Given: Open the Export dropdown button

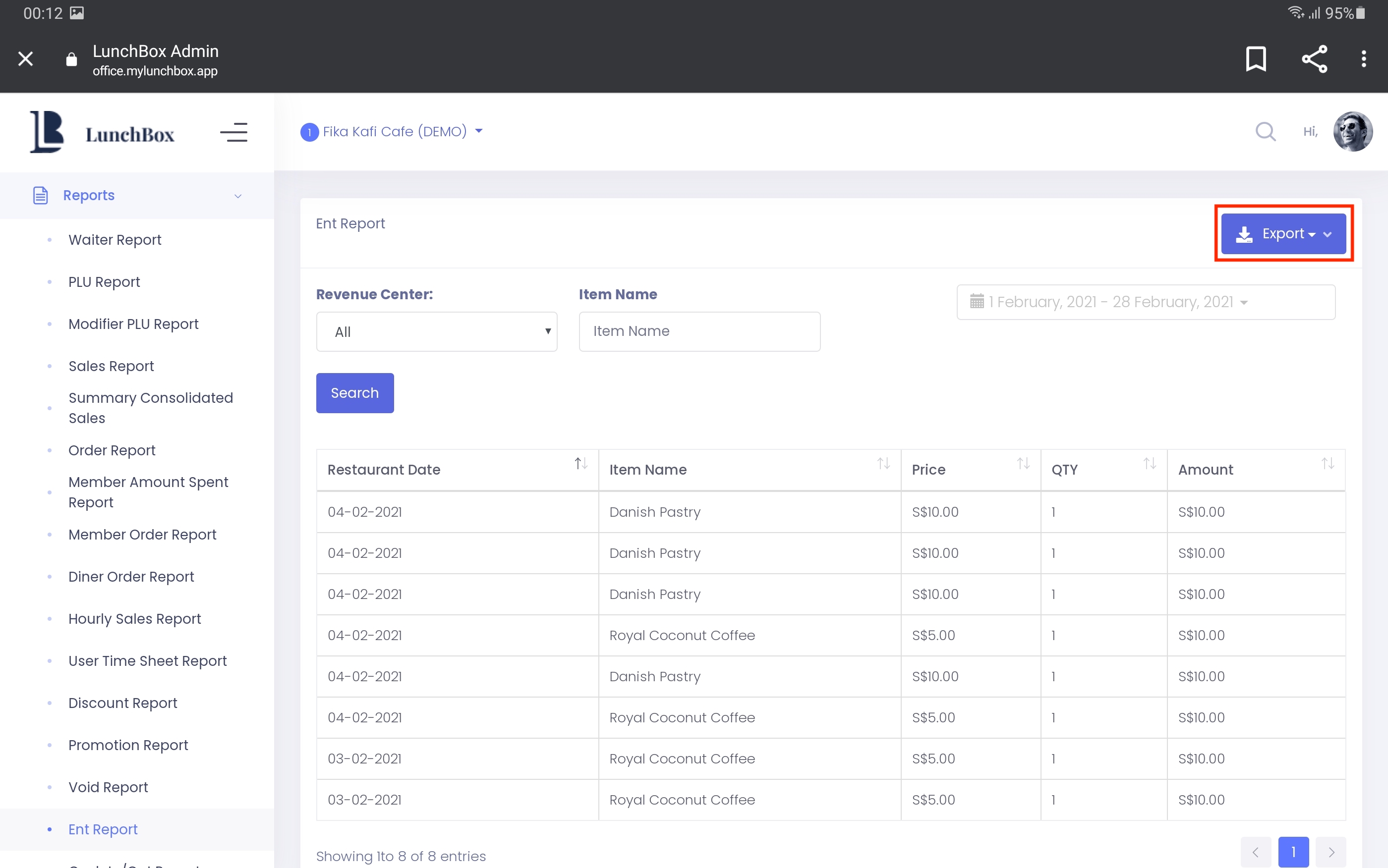Looking at the screenshot, I should click(1283, 234).
